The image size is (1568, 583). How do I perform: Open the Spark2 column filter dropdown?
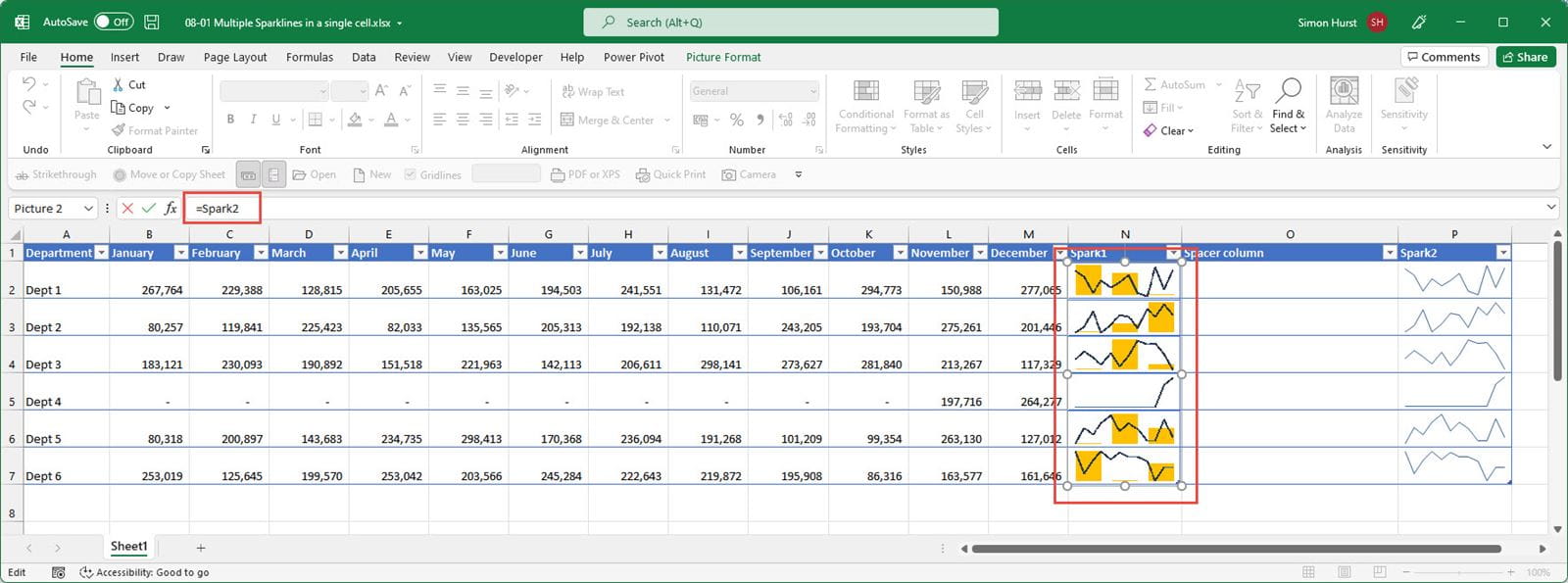(x=1502, y=253)
